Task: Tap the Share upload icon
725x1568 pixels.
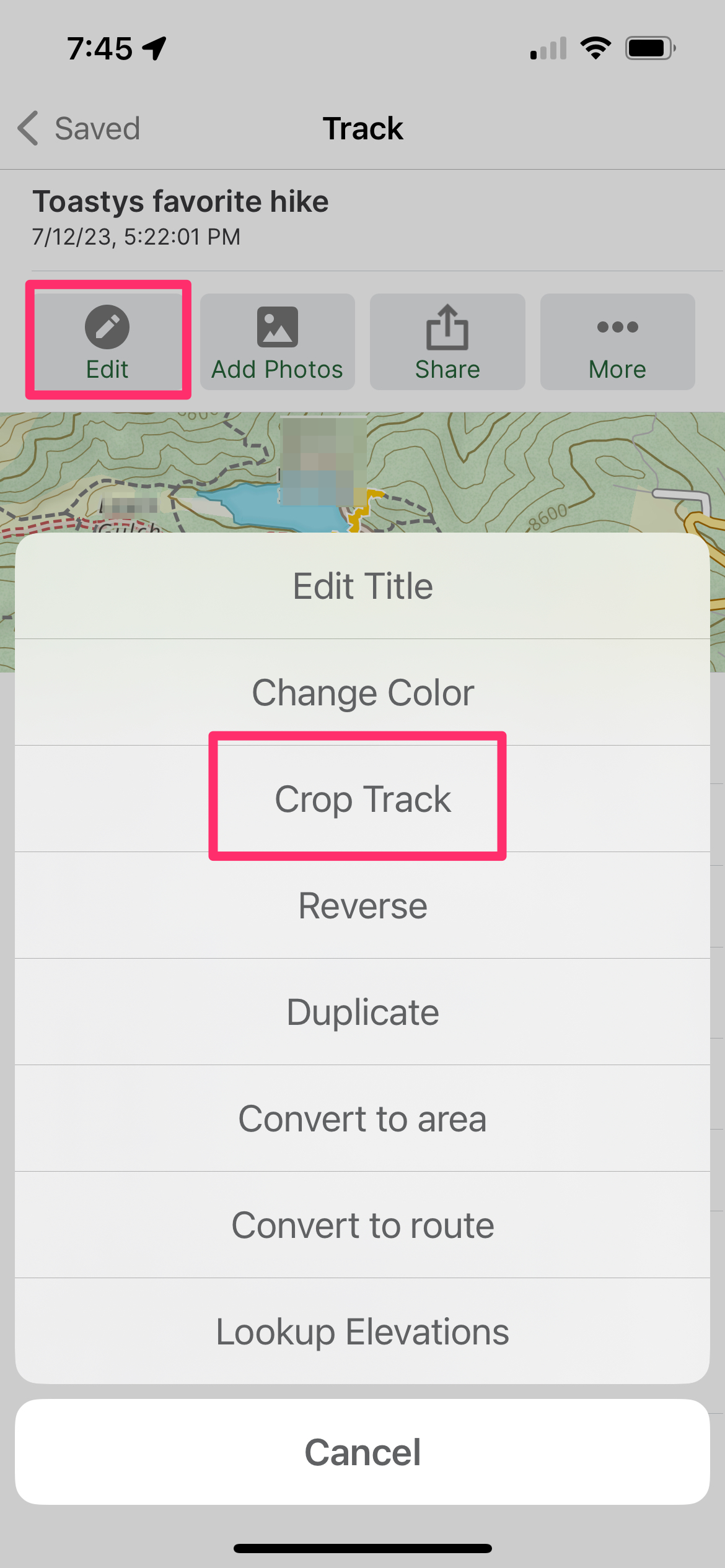Action: [x=447, y=326]
